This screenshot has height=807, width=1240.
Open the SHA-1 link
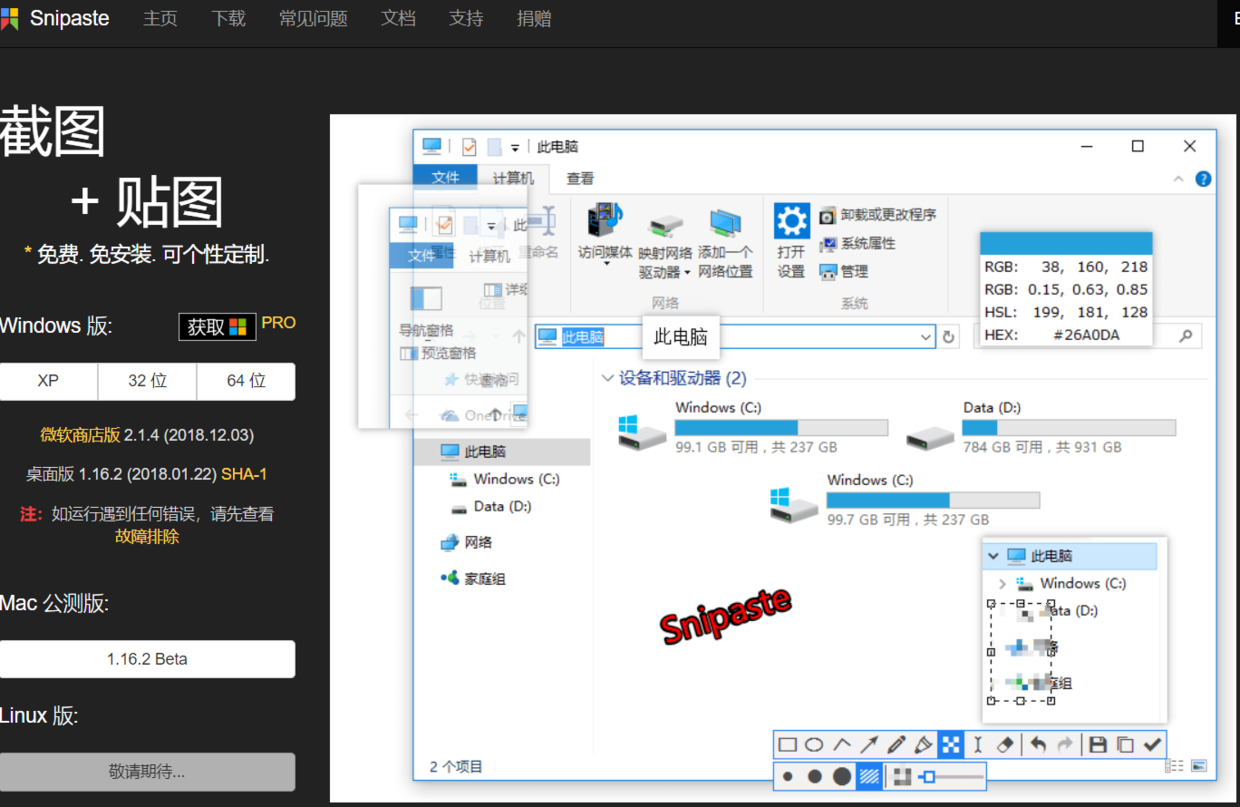coord(244,474)
